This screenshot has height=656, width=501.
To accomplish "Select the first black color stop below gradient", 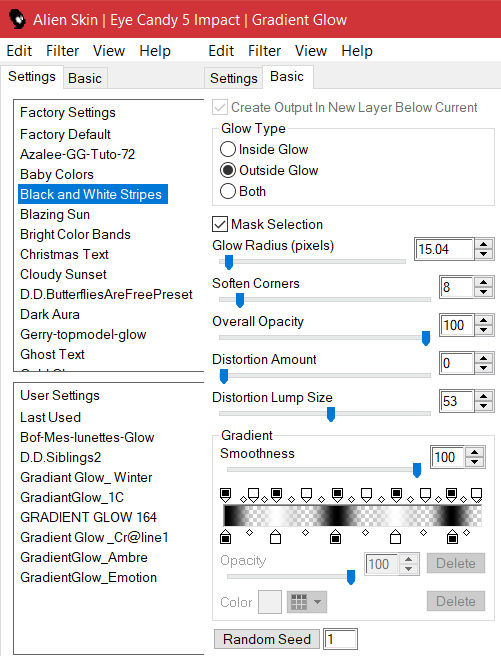I will click(x=225, y=536).
